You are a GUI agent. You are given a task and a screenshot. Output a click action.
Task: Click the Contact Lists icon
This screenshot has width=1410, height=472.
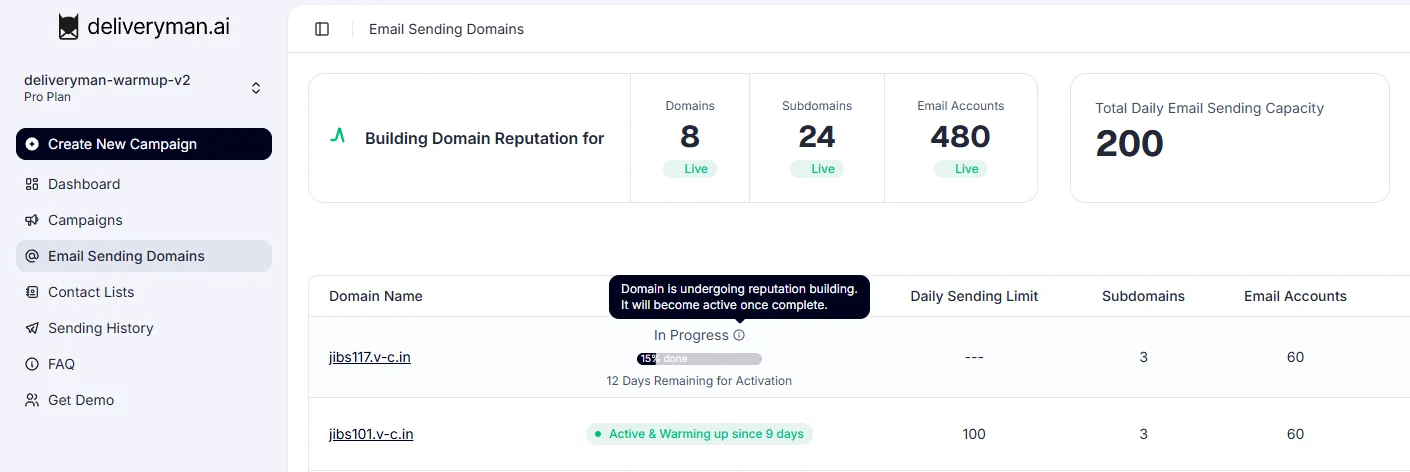[x=32, y=292]
